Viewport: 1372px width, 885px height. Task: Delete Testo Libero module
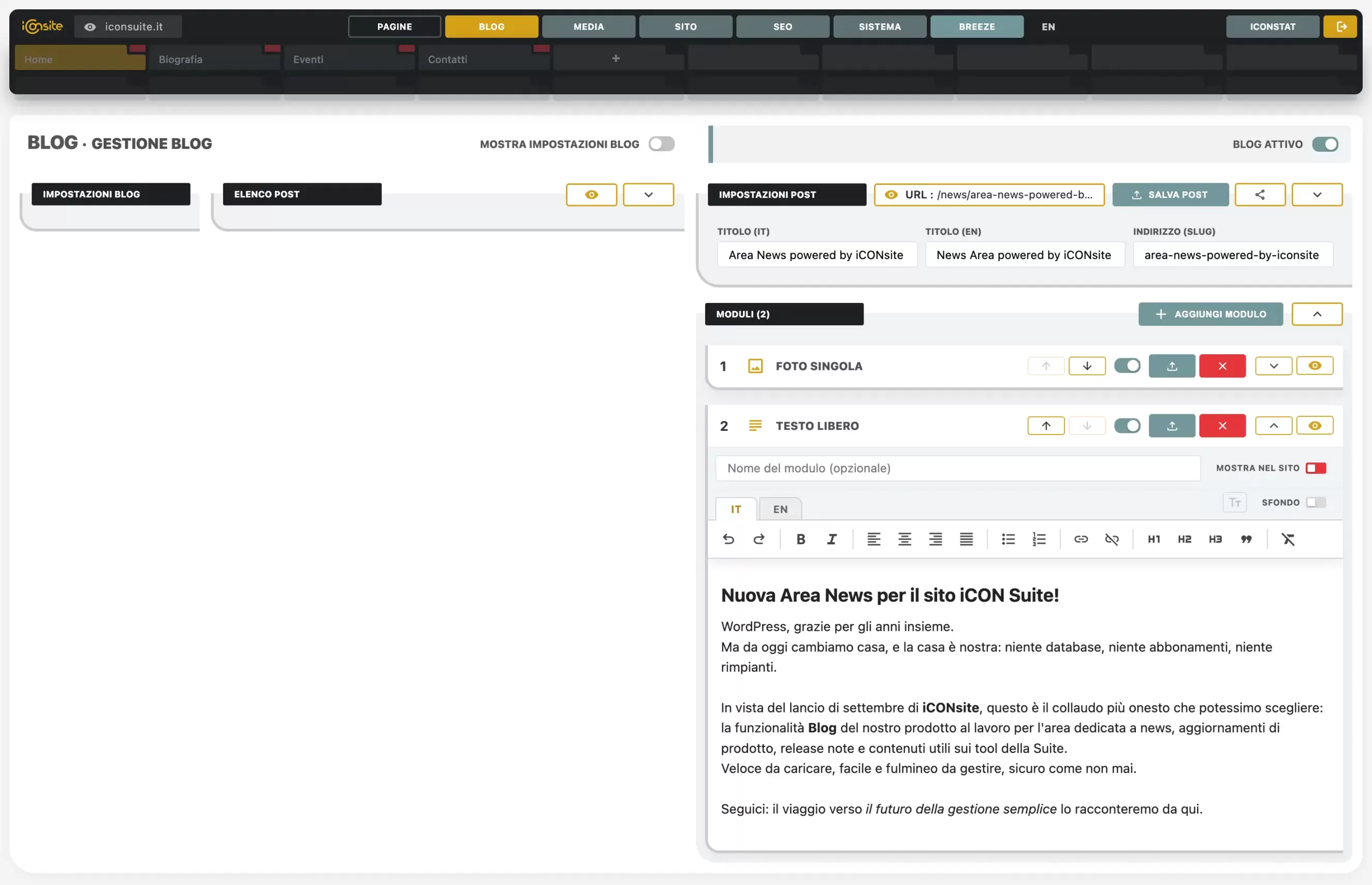(x=1222, y=426)
